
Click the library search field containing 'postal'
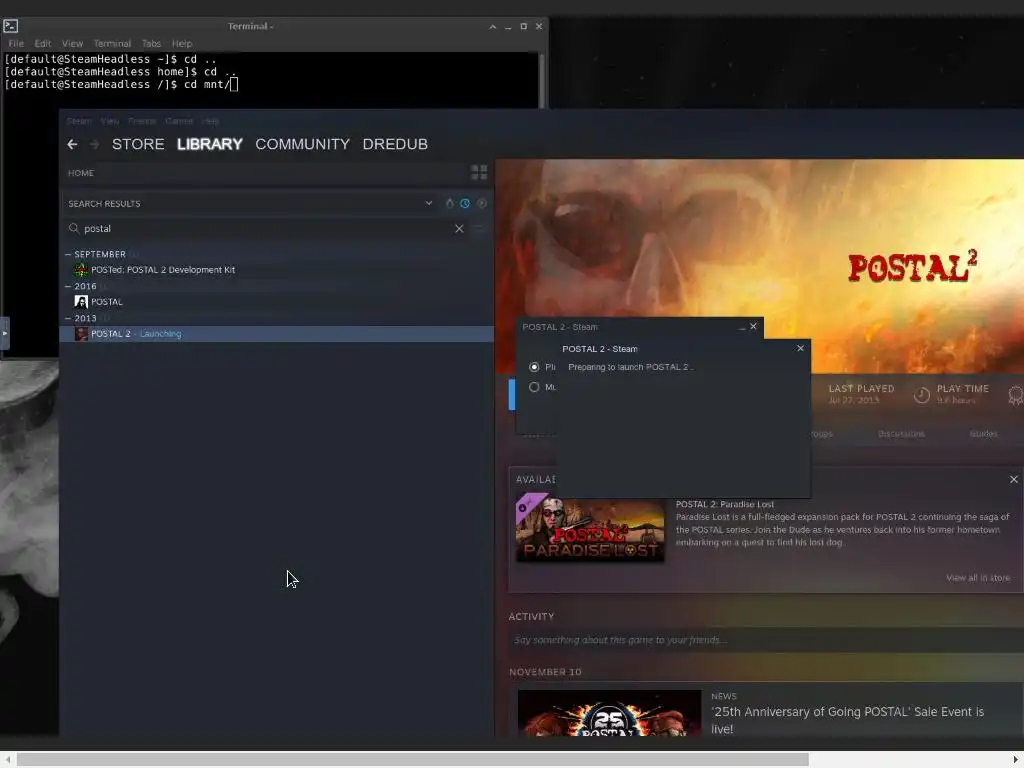(x=266, y=229)
